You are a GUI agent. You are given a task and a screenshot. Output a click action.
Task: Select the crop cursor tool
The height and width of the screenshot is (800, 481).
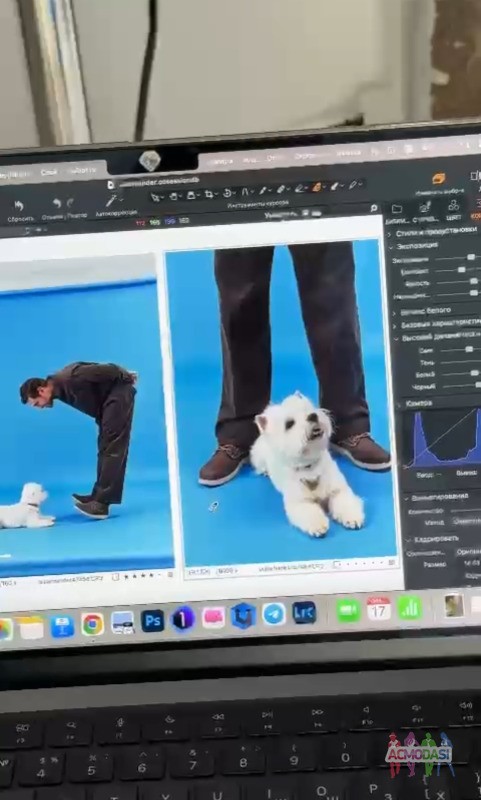coord(209,194)
